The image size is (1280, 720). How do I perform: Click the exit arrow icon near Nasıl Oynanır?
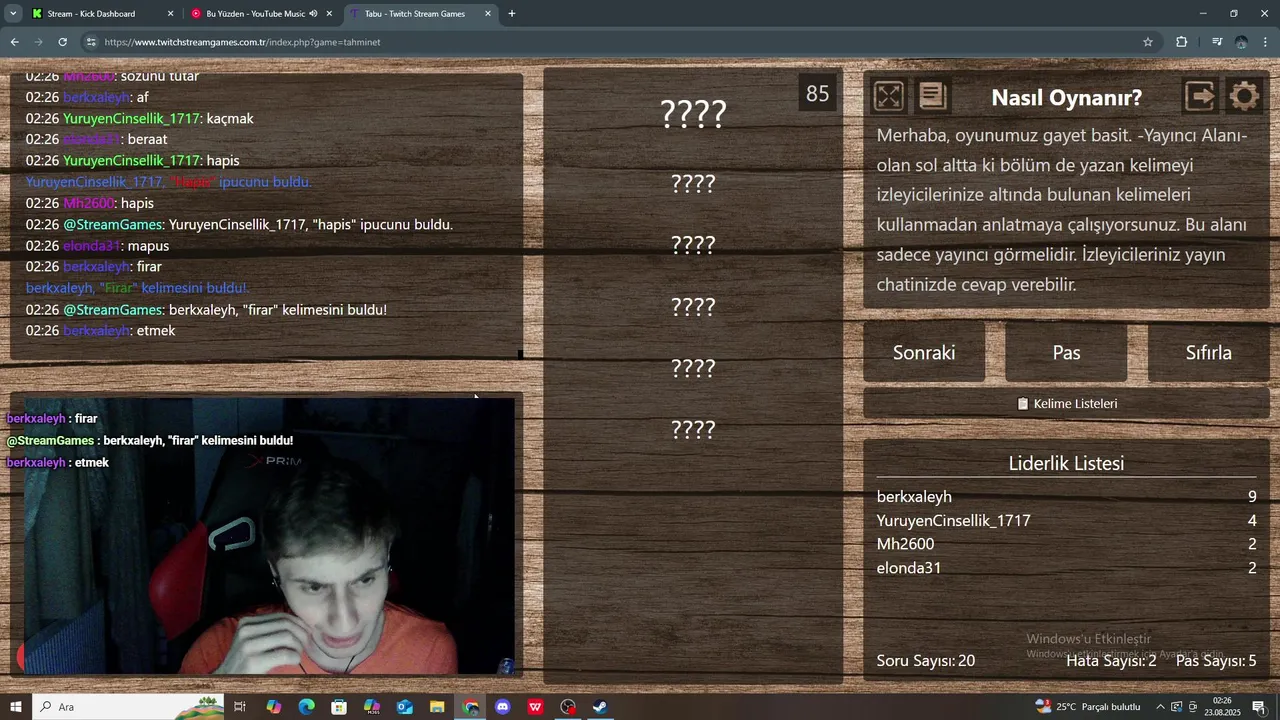point(1200,96)
